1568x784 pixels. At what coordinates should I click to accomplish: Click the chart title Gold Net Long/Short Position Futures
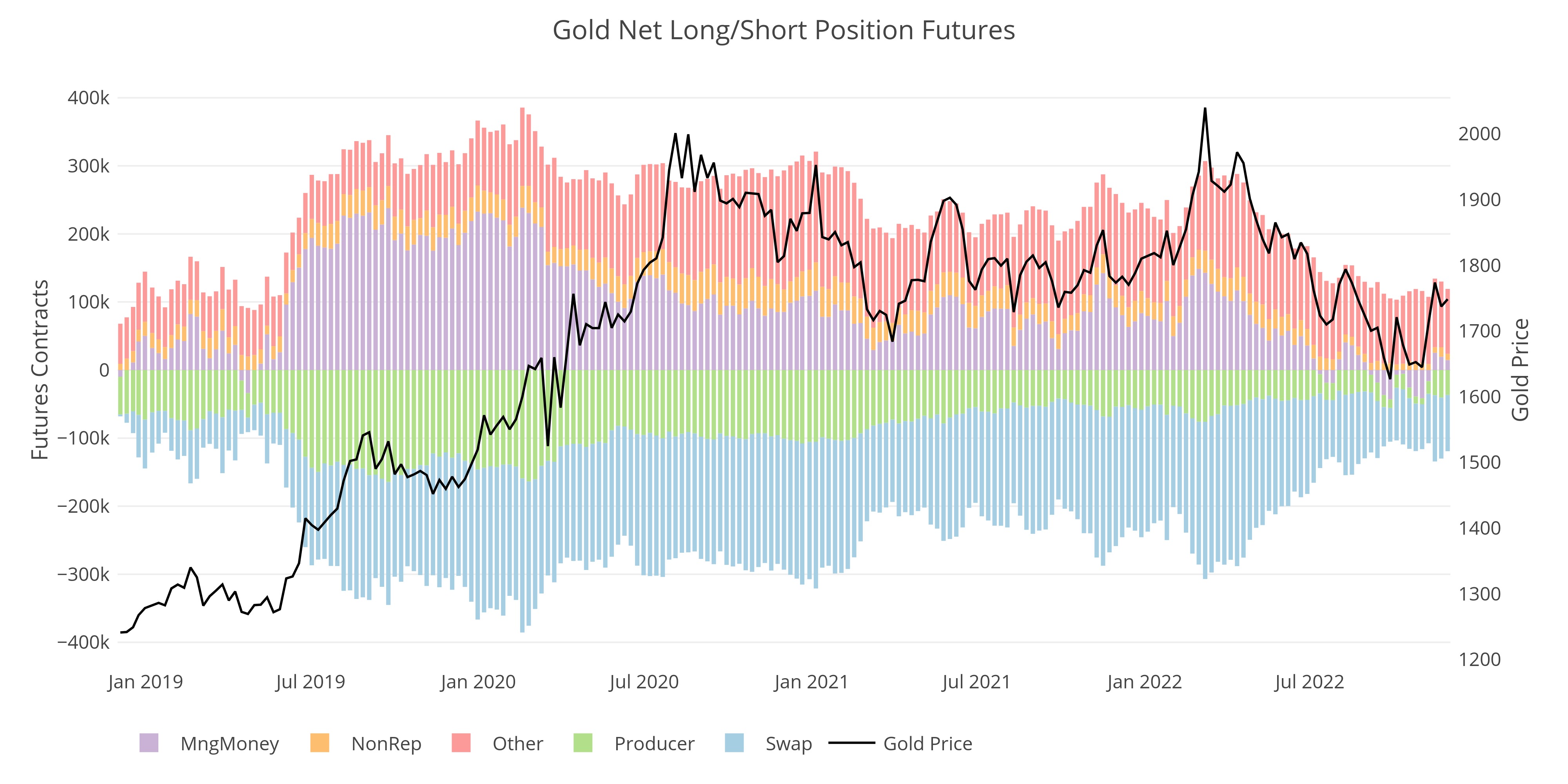pyautogui.click(x=783, y=31)
